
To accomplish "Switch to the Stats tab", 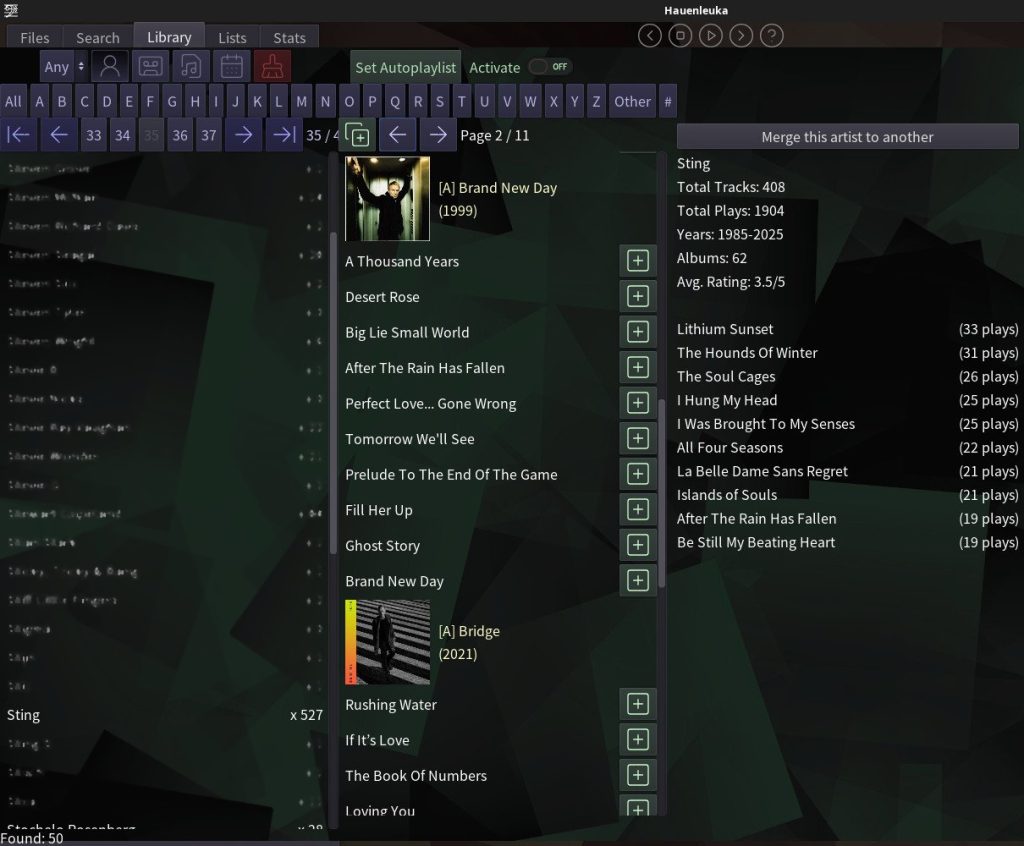I will 289,38.
